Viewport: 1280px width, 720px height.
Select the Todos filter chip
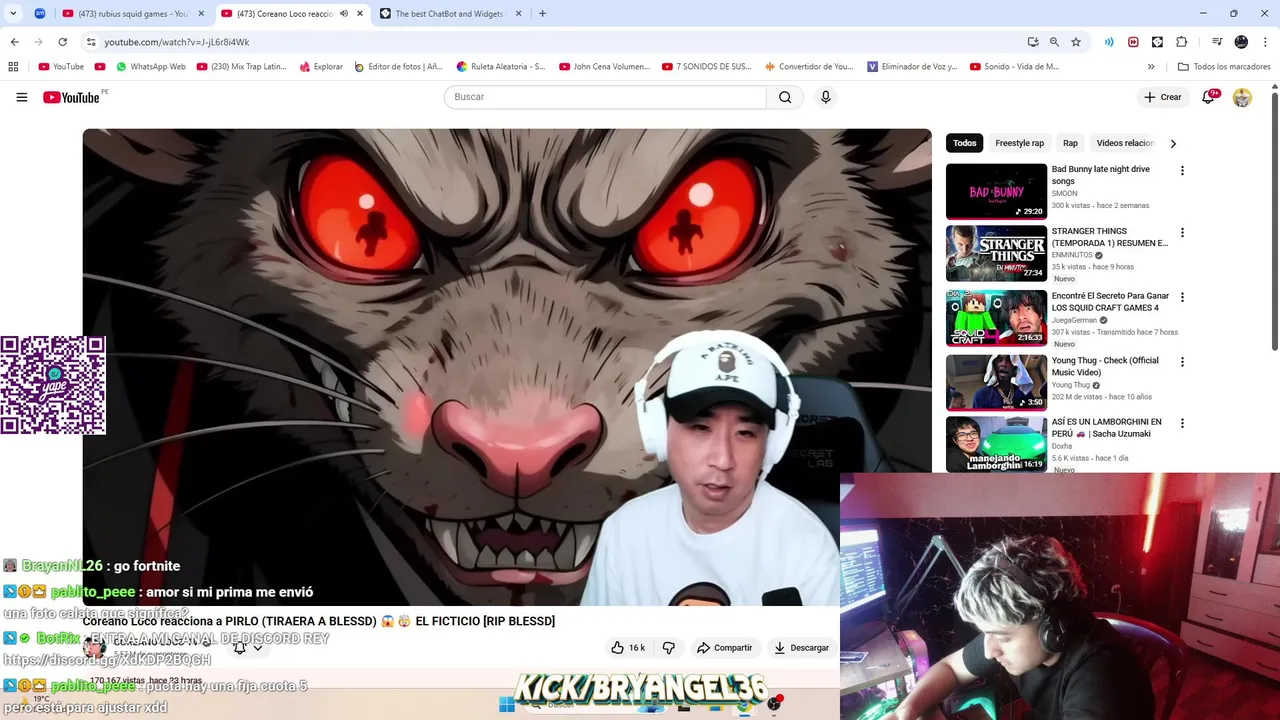[x=964, y=143]
